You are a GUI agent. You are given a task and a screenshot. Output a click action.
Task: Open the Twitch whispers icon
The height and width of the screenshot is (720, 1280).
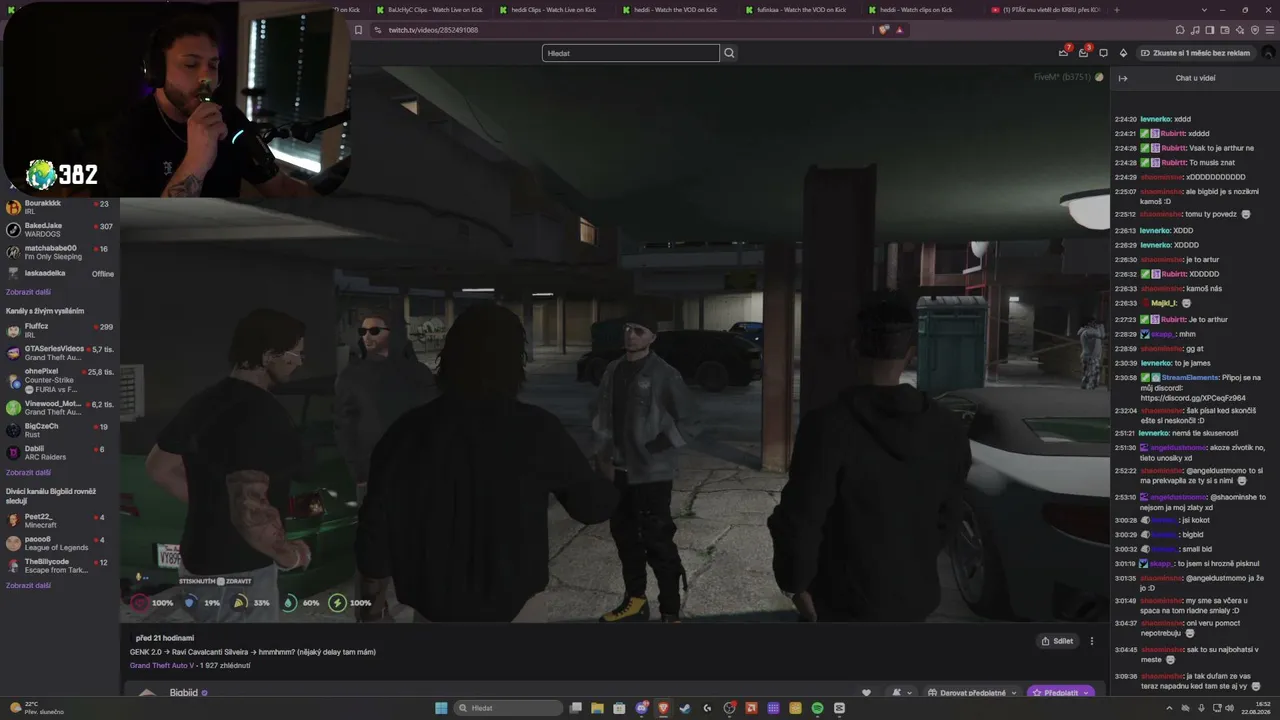pyautogui.click(x=1103, y=53)
